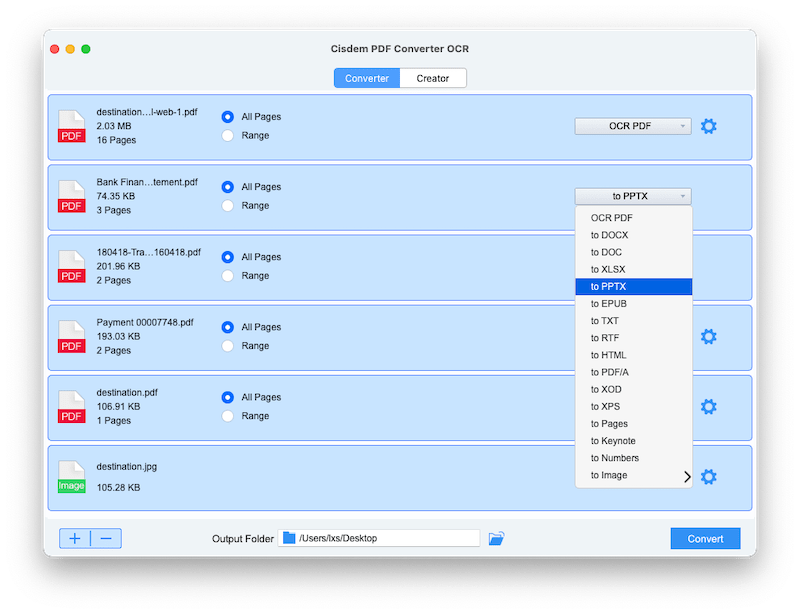800x614 pixels.
Task: Expand the to Image submenu arrow
Action: click(x=687, y=476)
